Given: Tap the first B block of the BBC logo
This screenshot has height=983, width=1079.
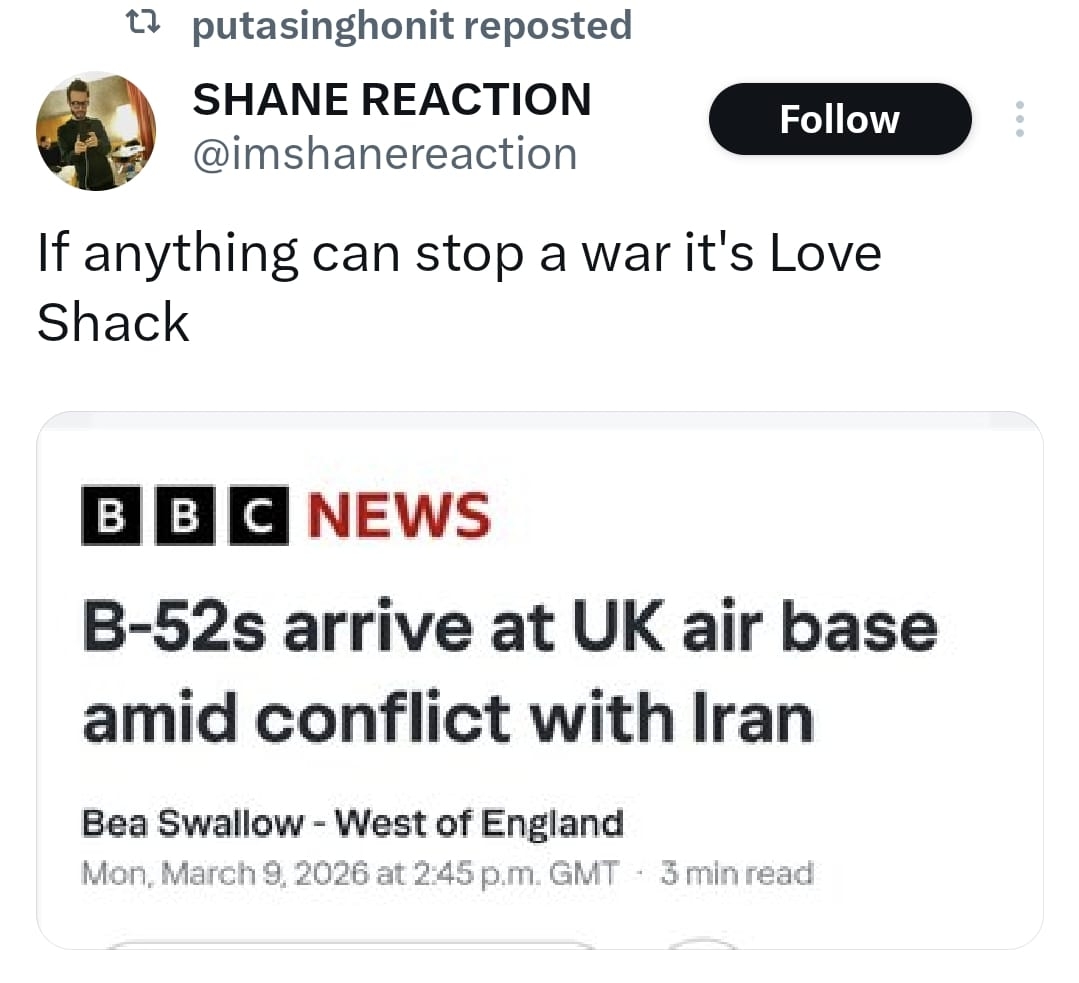Looking at the screenshot, I should tap(111, 516).
